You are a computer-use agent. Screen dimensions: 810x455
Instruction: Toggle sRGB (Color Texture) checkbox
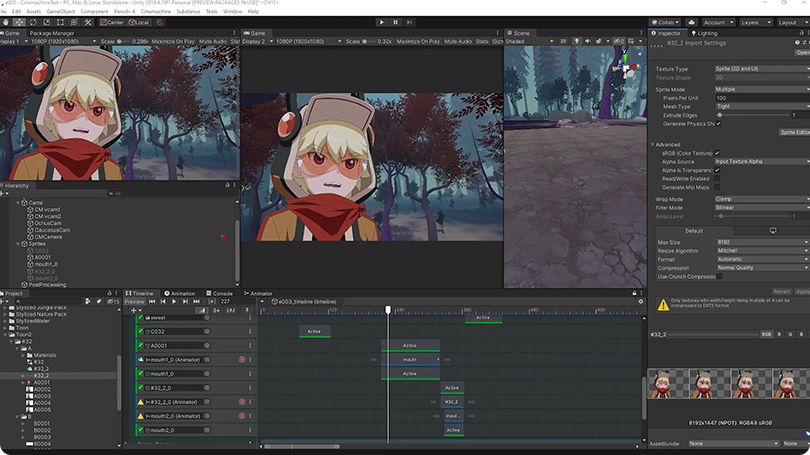click(x=717, y=153)
